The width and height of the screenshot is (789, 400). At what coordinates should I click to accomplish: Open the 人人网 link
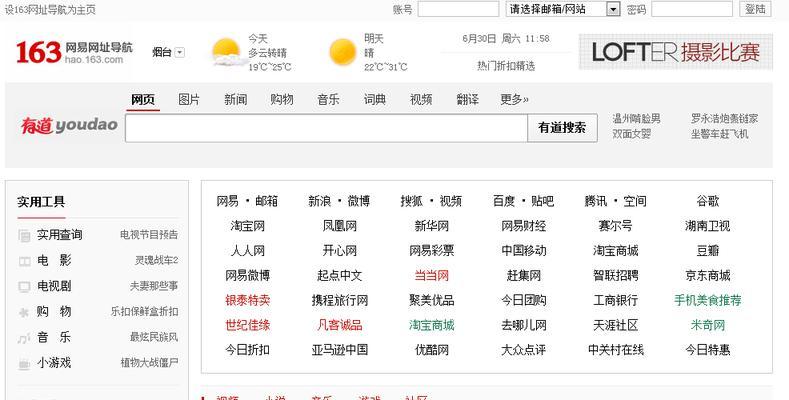pos(248,251)
